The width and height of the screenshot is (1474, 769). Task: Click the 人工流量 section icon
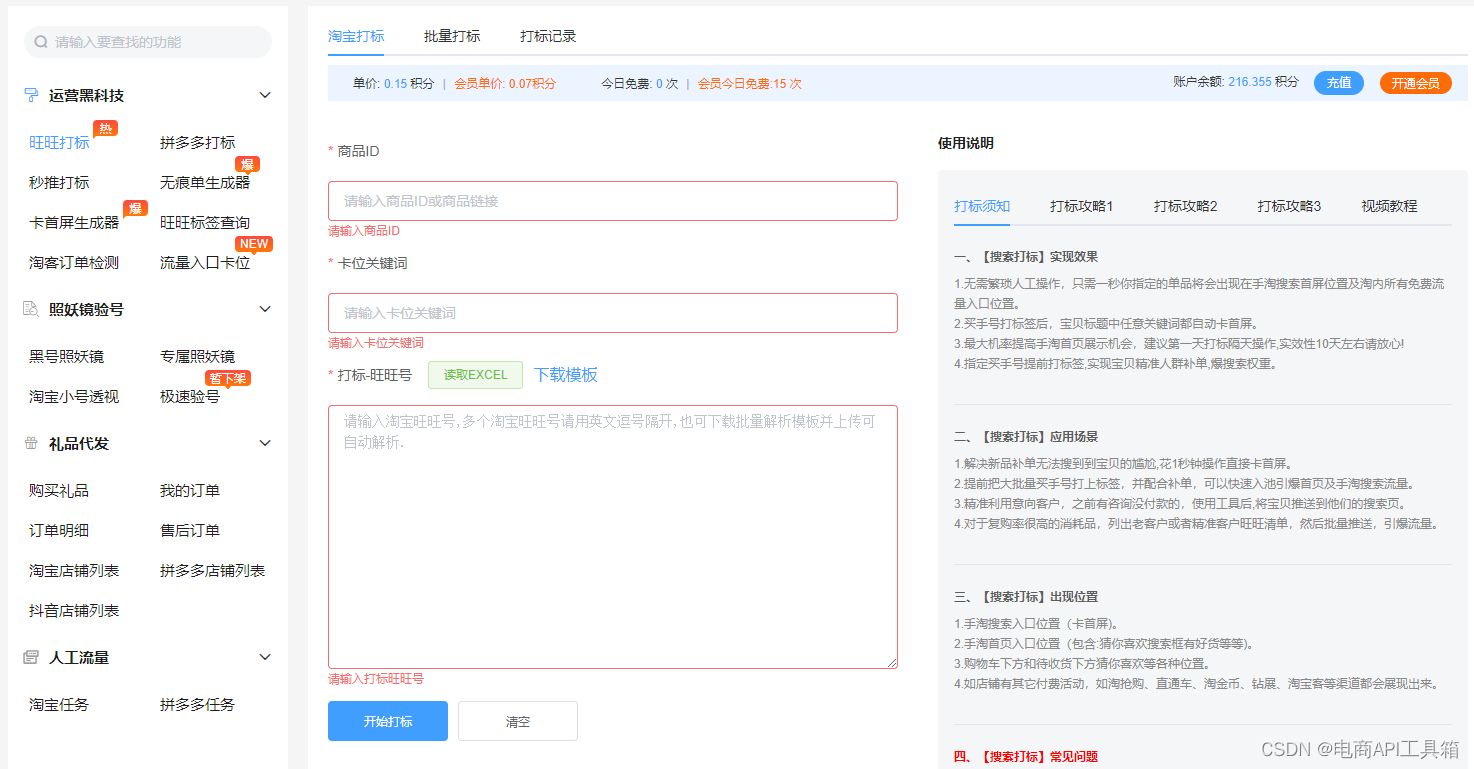point(31,657)
